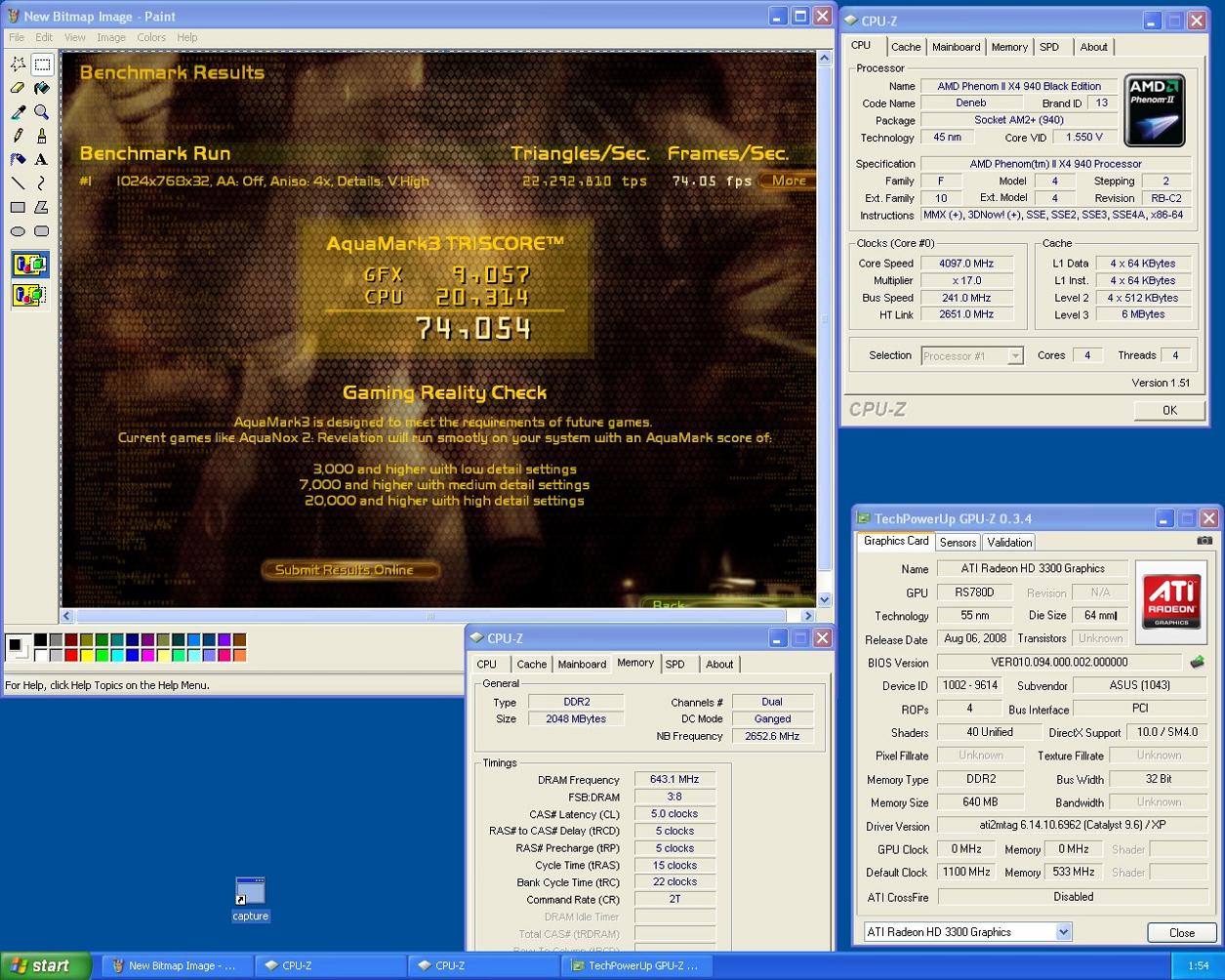This screenshot has width=1225, height=980.
Task: Click the AMD Phenom II logo in CPU-Z
Action: [x=1155, y=110]
